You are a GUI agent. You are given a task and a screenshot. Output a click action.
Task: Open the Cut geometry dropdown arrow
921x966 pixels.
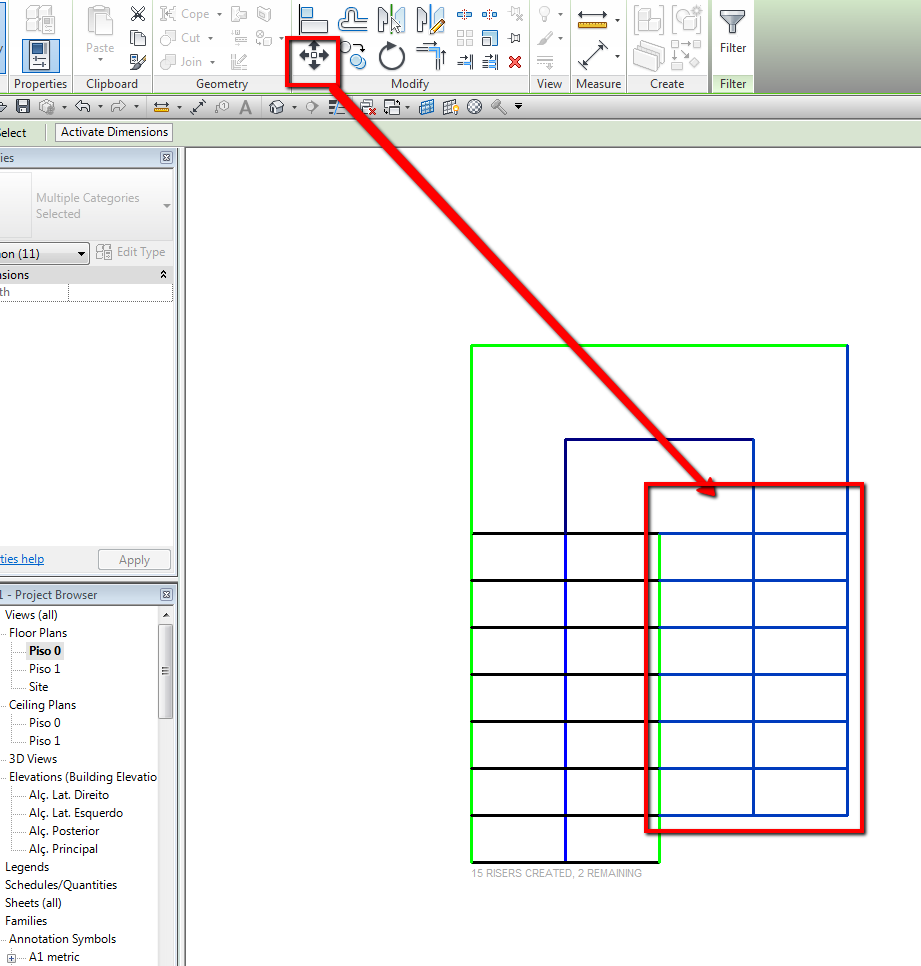[211, 38]
